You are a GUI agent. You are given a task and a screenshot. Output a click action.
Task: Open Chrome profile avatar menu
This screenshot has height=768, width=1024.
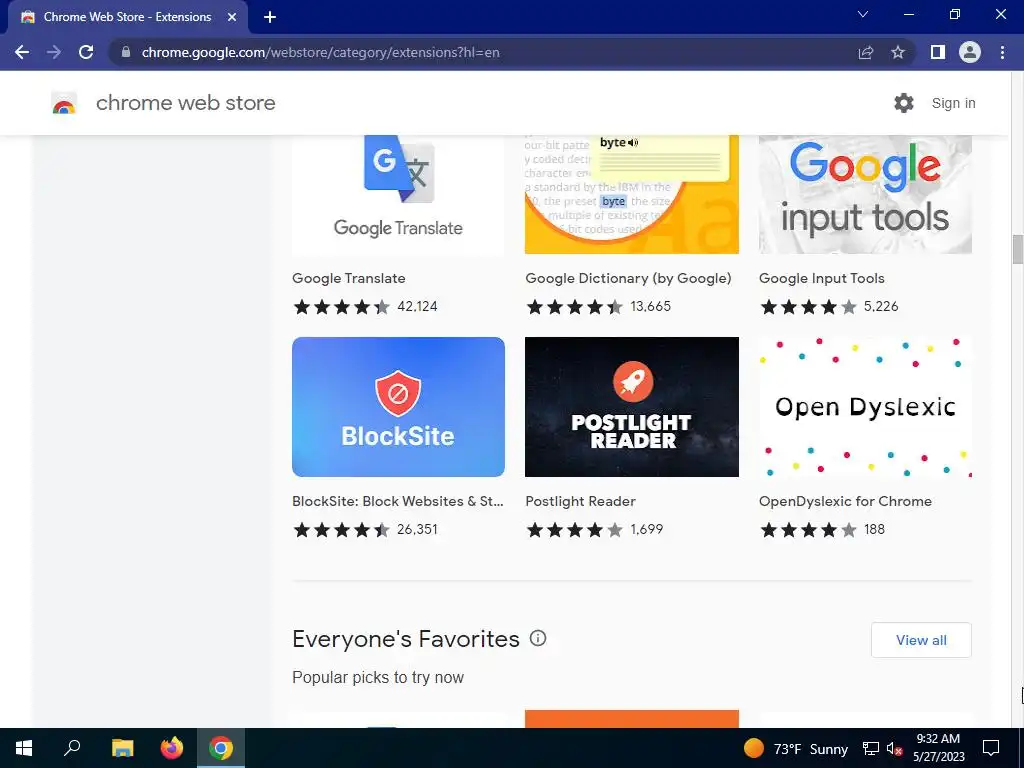point(970,52)
